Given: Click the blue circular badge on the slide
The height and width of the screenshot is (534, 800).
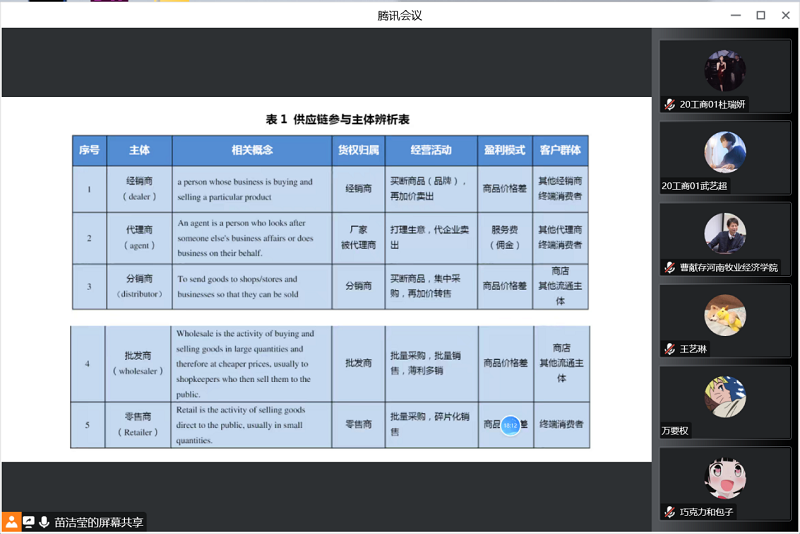Looking at the screenshot, I should pos(510,425).
